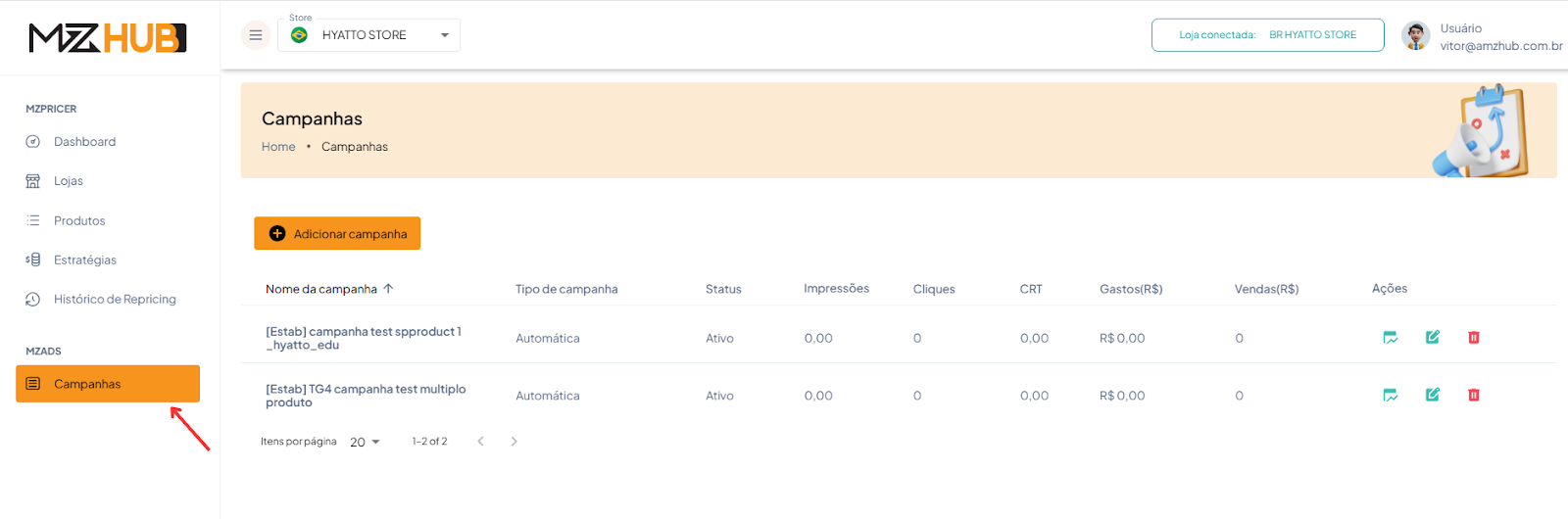1568x519 pixels.
Task: View chart icon for TG4 campaign
Action: click(x=1390, y=395)
